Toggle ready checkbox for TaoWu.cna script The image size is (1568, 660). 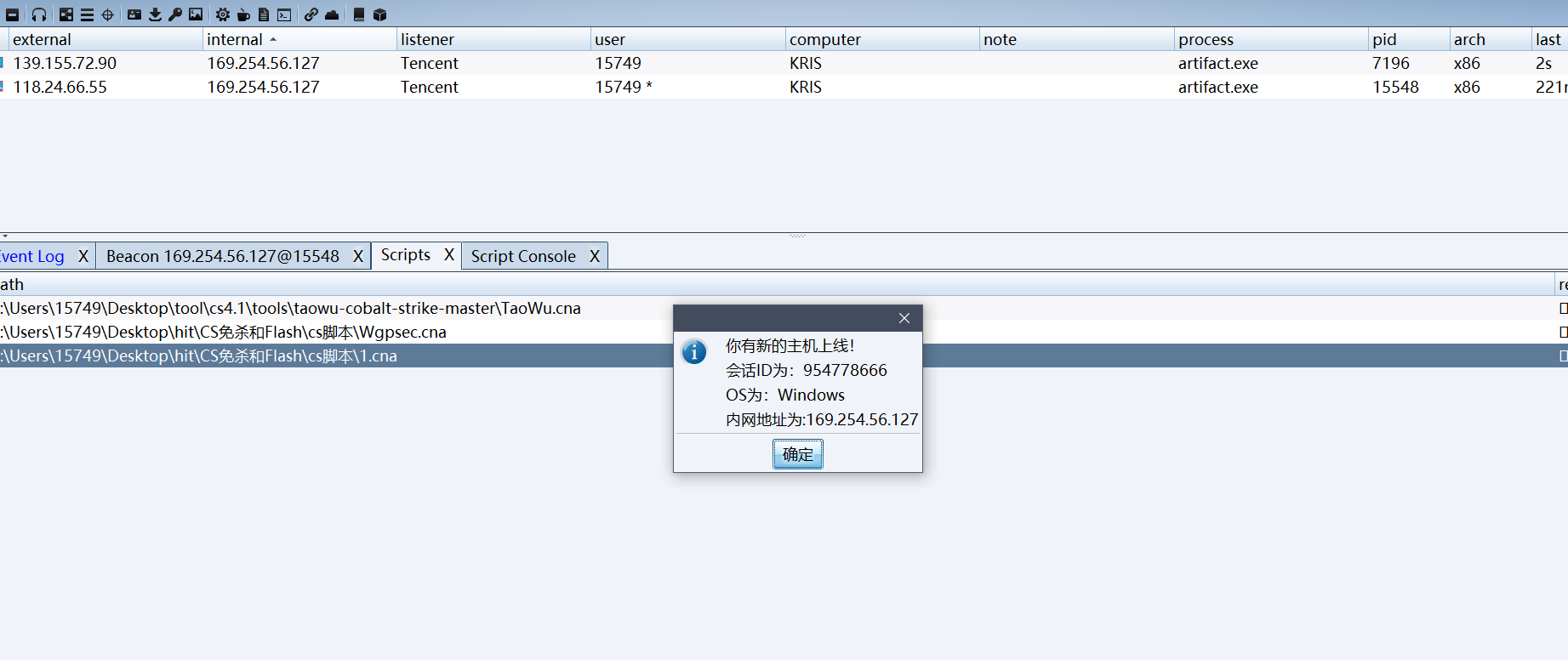[1563, 308]
